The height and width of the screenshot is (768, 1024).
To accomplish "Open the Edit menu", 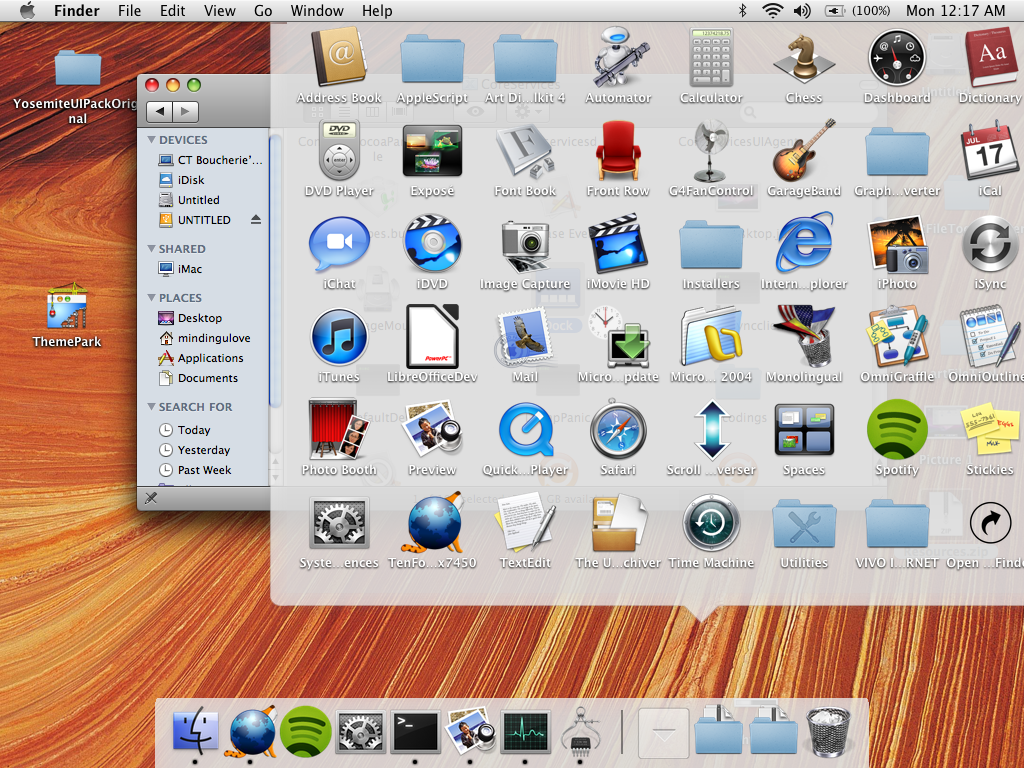I will coord(172,10).
